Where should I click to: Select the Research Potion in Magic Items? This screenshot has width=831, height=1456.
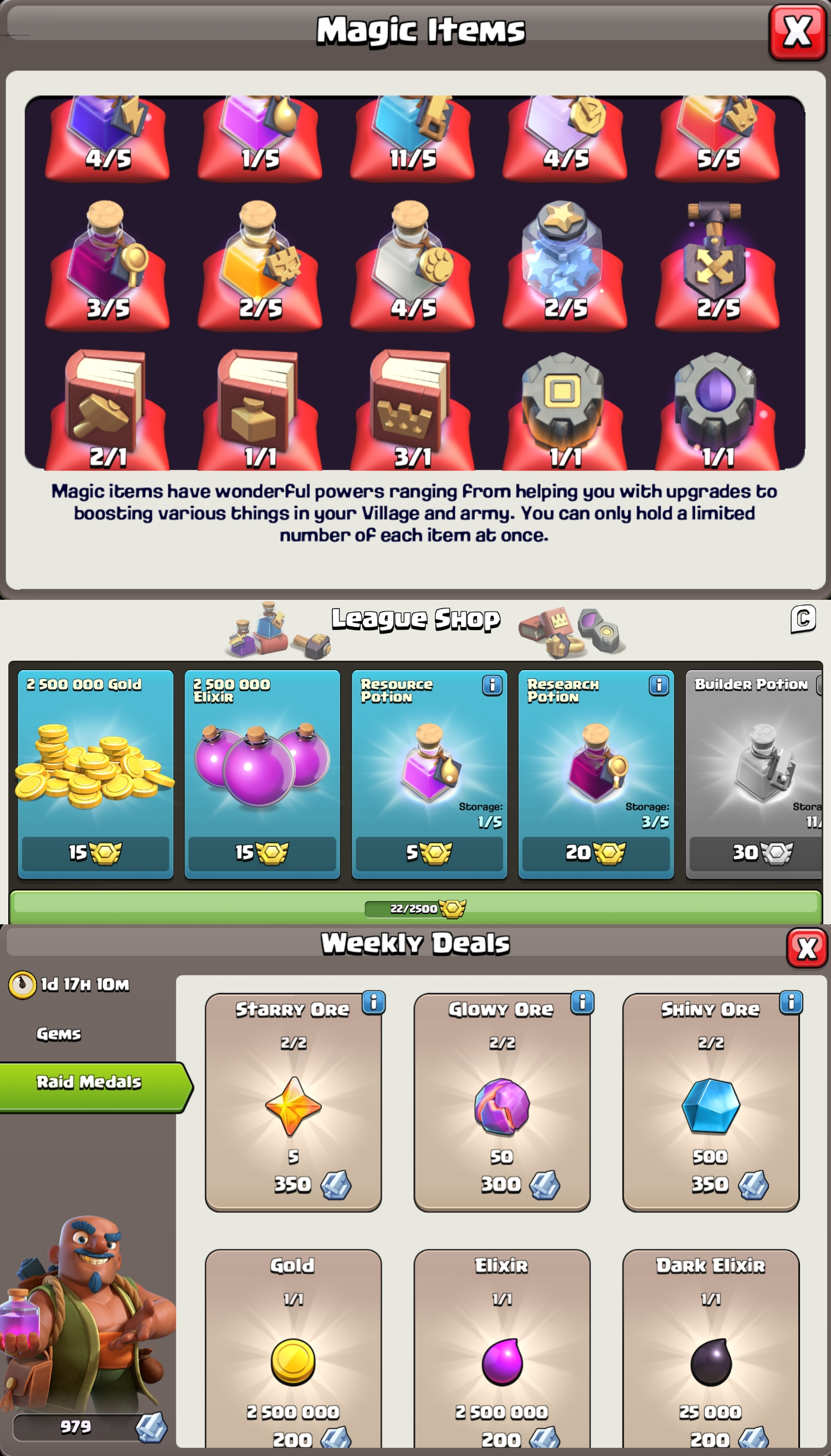[108, 263]
